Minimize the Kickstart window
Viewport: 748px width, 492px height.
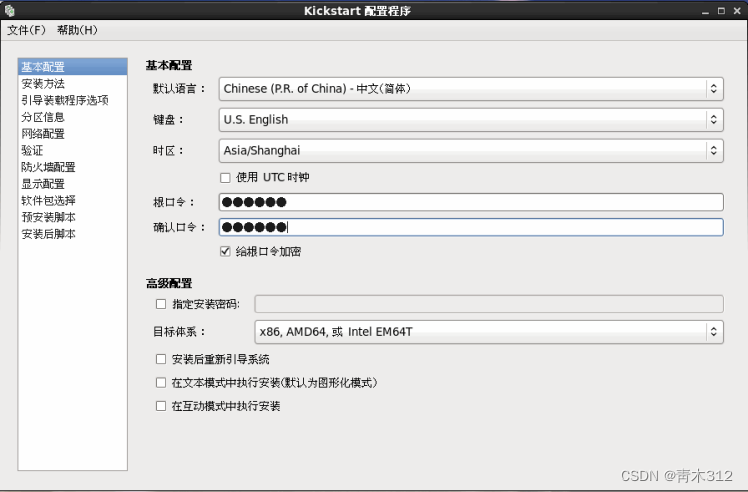coord(706,11)
